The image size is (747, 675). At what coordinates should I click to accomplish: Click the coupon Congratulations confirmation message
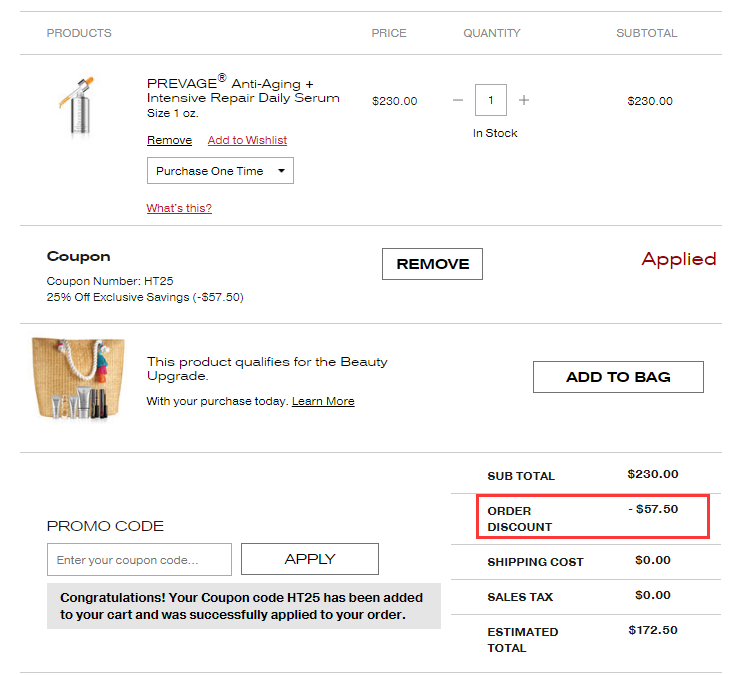point(243,606)
